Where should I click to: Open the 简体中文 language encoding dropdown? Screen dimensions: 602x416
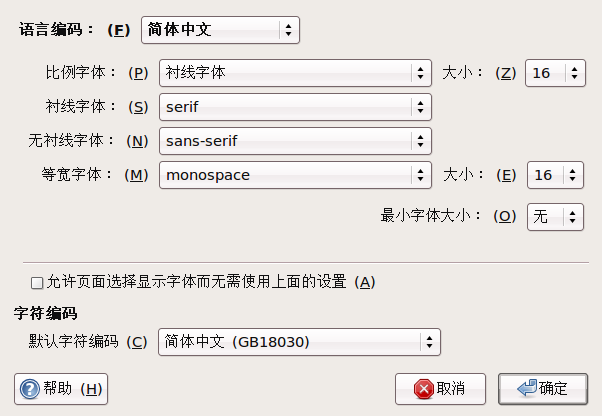tap(220, 30)
